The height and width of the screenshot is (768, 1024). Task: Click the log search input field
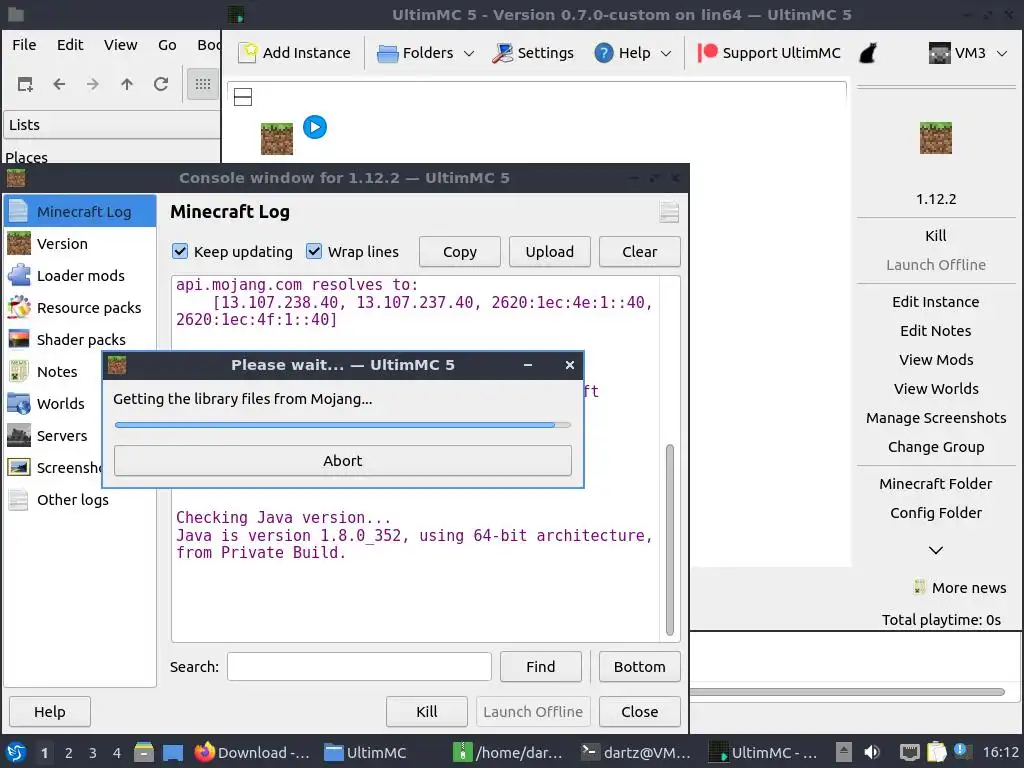pyautogui.click(x=359, y=667)
